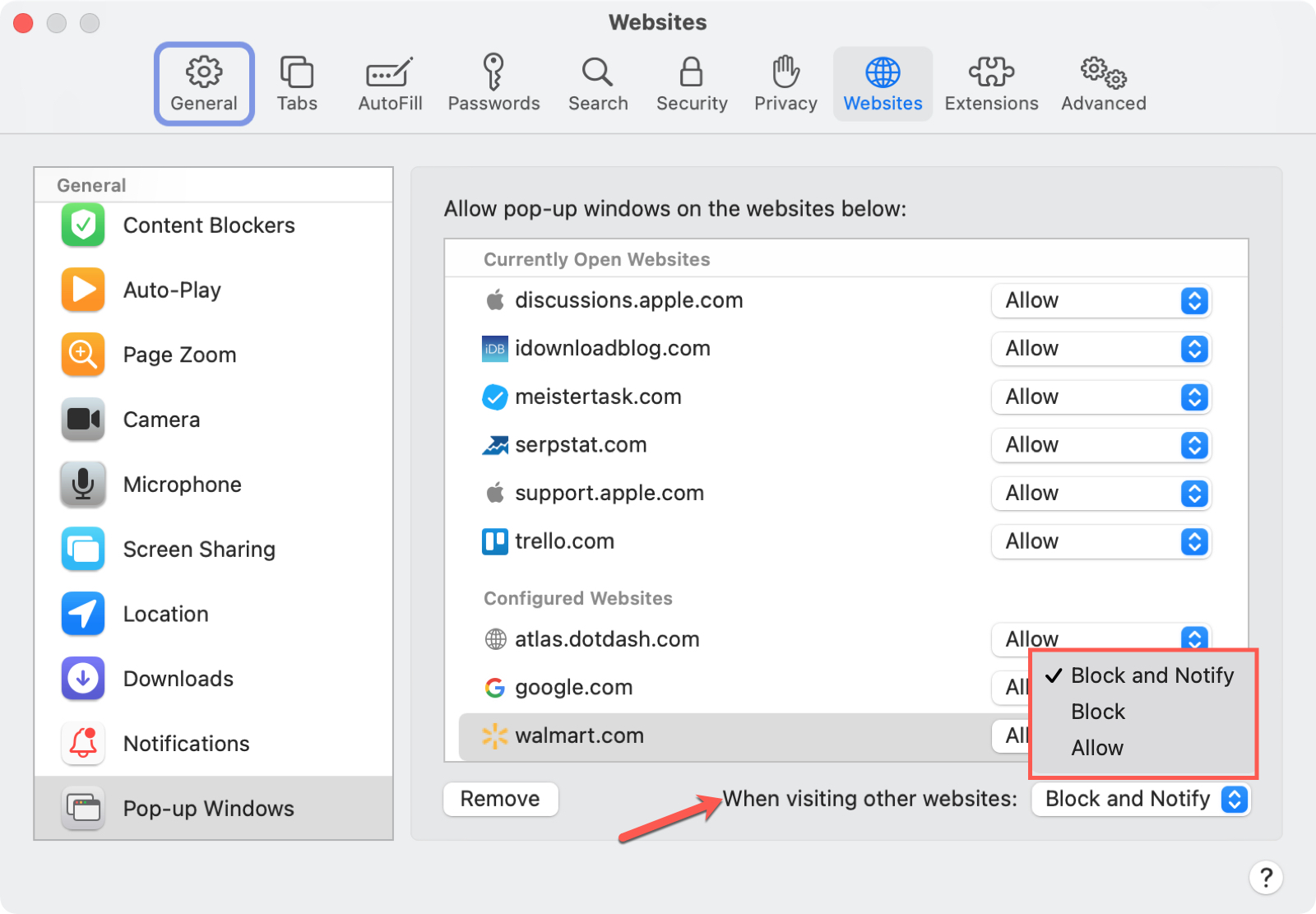This screenshot has width=1316, height=914.
Task: Open the Privacy preferences tab
Action: click(x=785, y=84)
